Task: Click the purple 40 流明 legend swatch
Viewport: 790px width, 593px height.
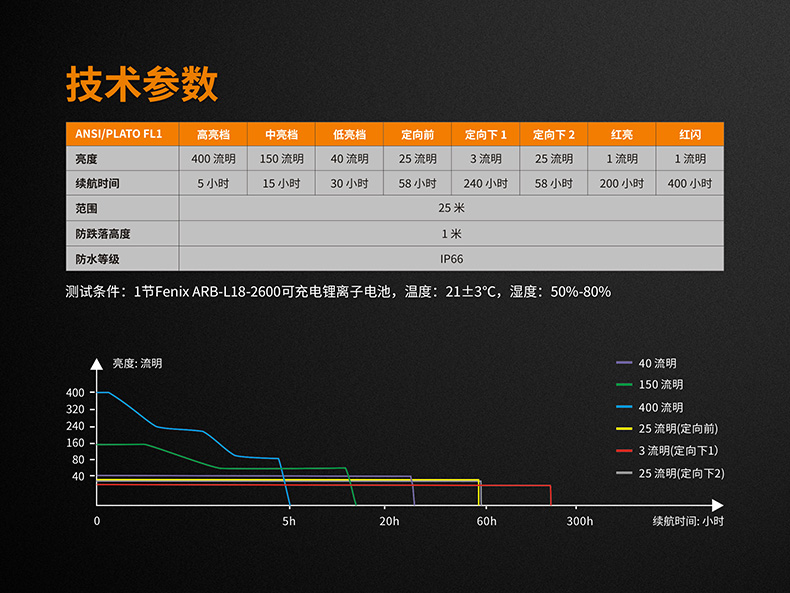Action: 625,363
